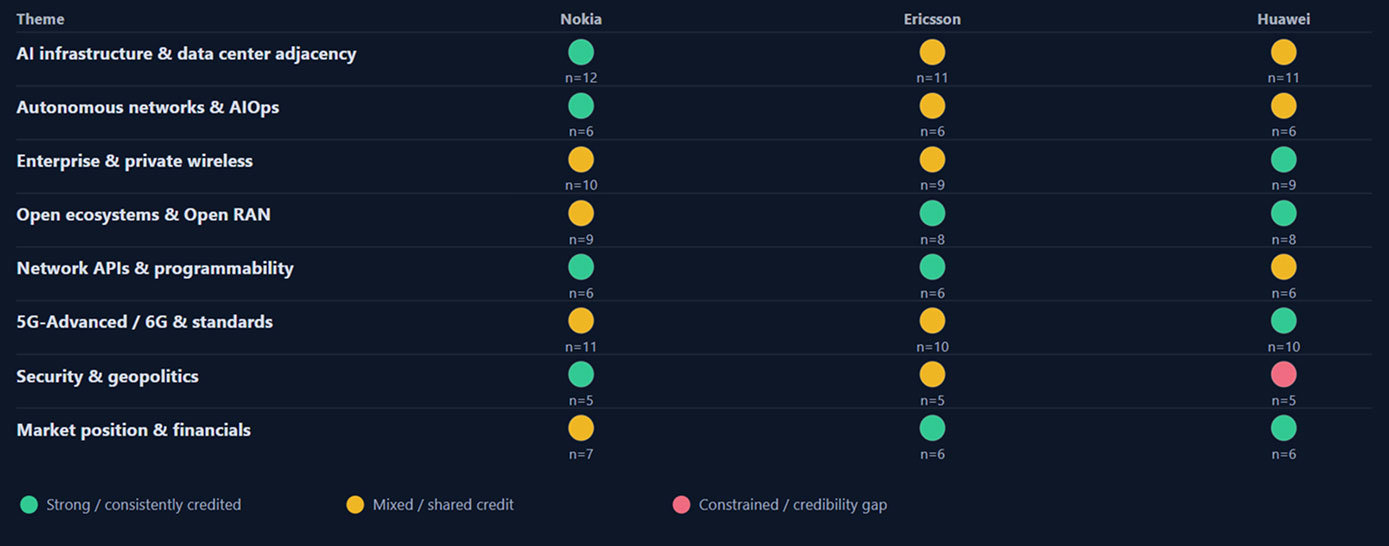Click Ericsson's n=8 count in Open RAN row
The image size is (1389, 546).
(932, 240)
